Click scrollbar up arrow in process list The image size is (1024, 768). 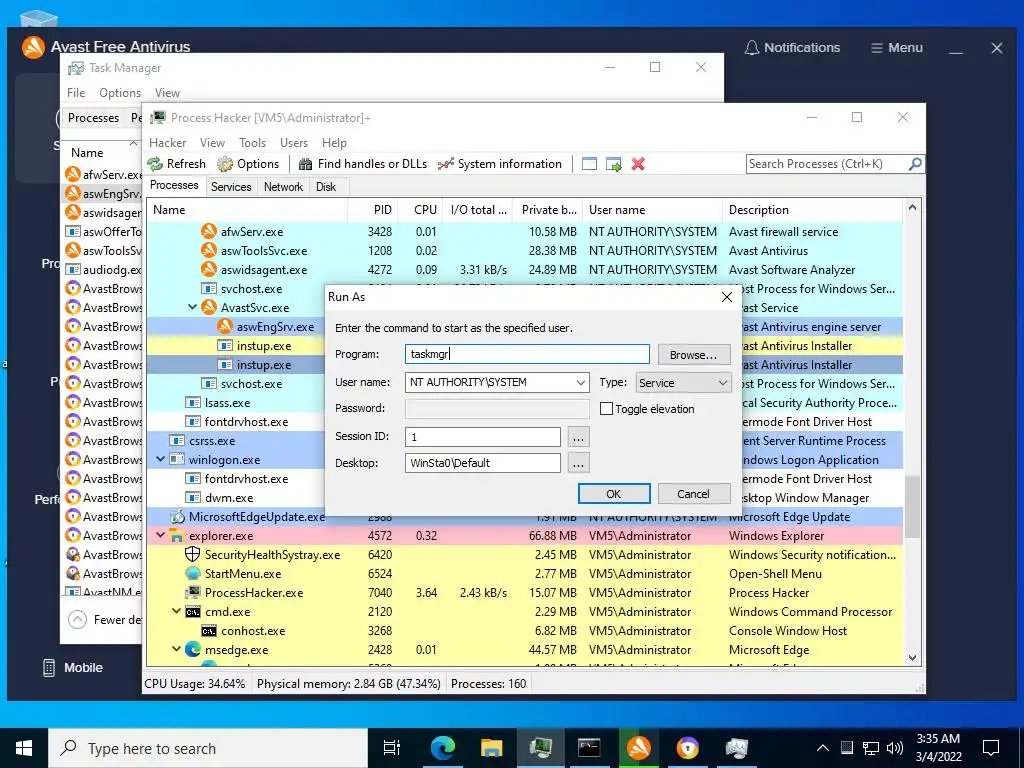click(x=912, y=208)
